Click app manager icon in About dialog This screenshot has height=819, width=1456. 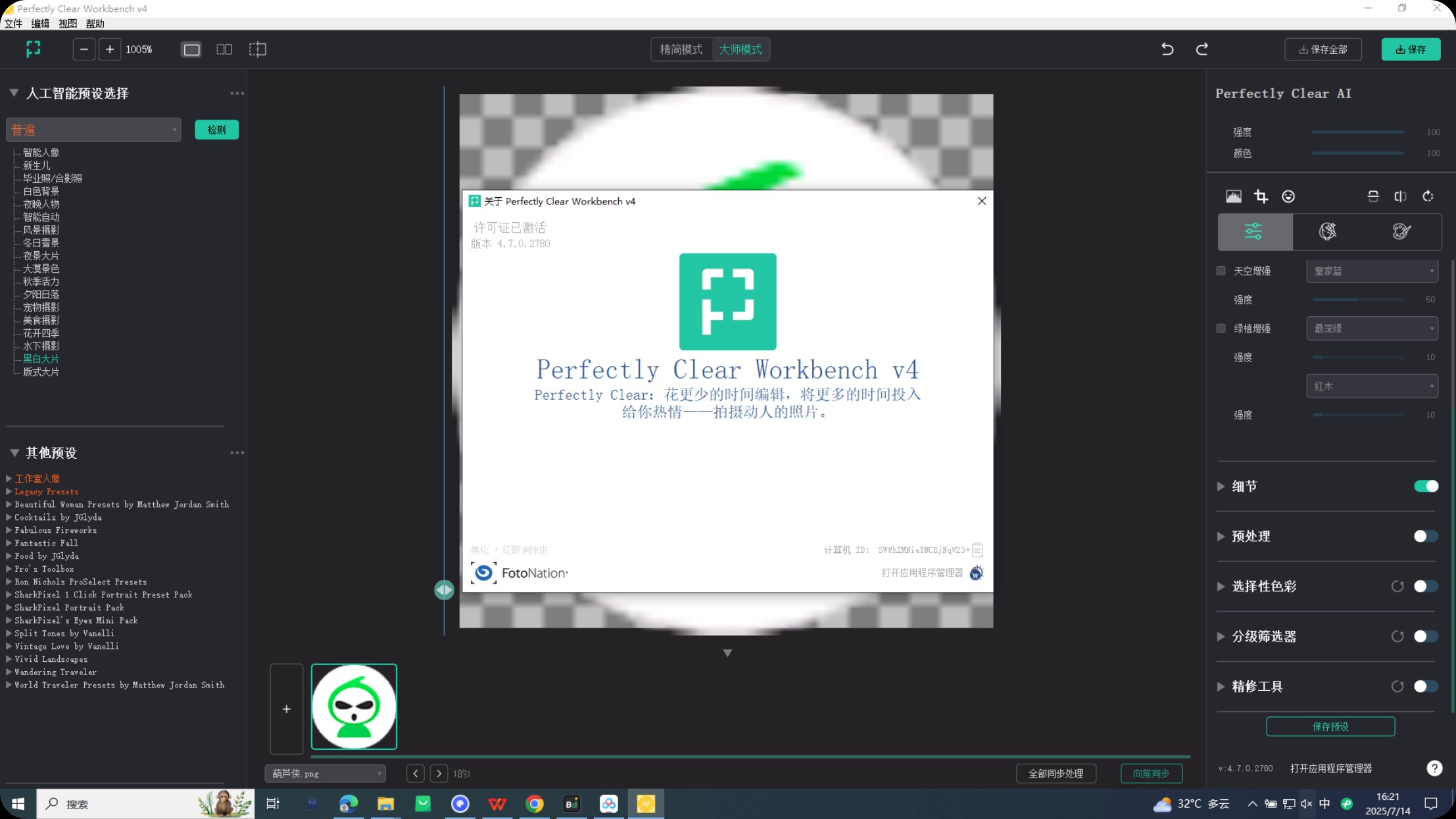coord(977,573)
